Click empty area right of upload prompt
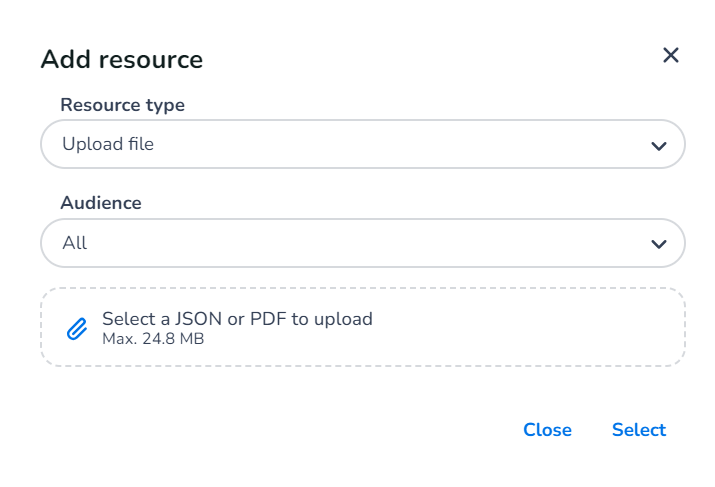 click(524, 327)
